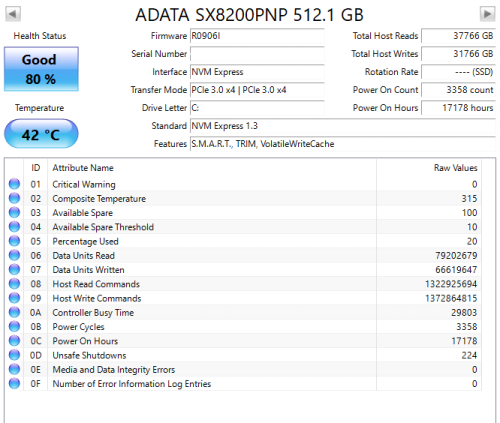Click the Composite Temperature status orb
Image resolution: width=500 pixels, height=423 pixels.
click(x=14, y=198)
